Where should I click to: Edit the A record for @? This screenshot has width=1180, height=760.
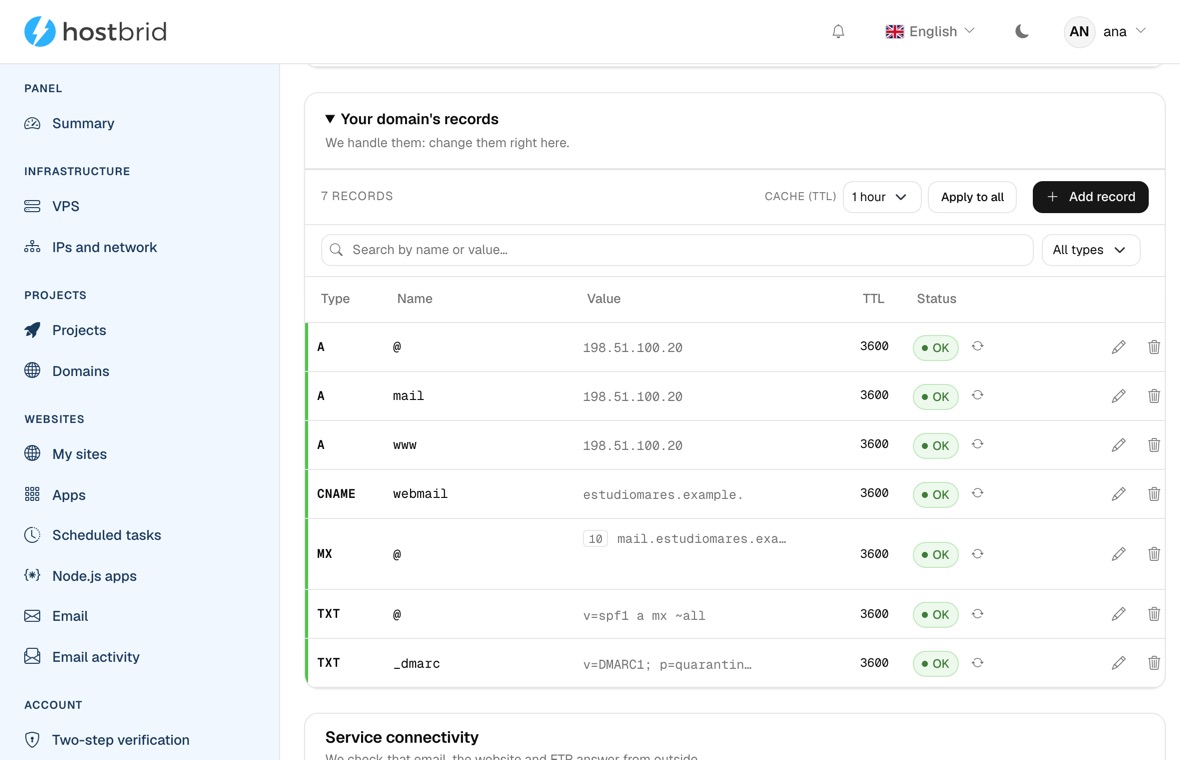pos(1118,347)
